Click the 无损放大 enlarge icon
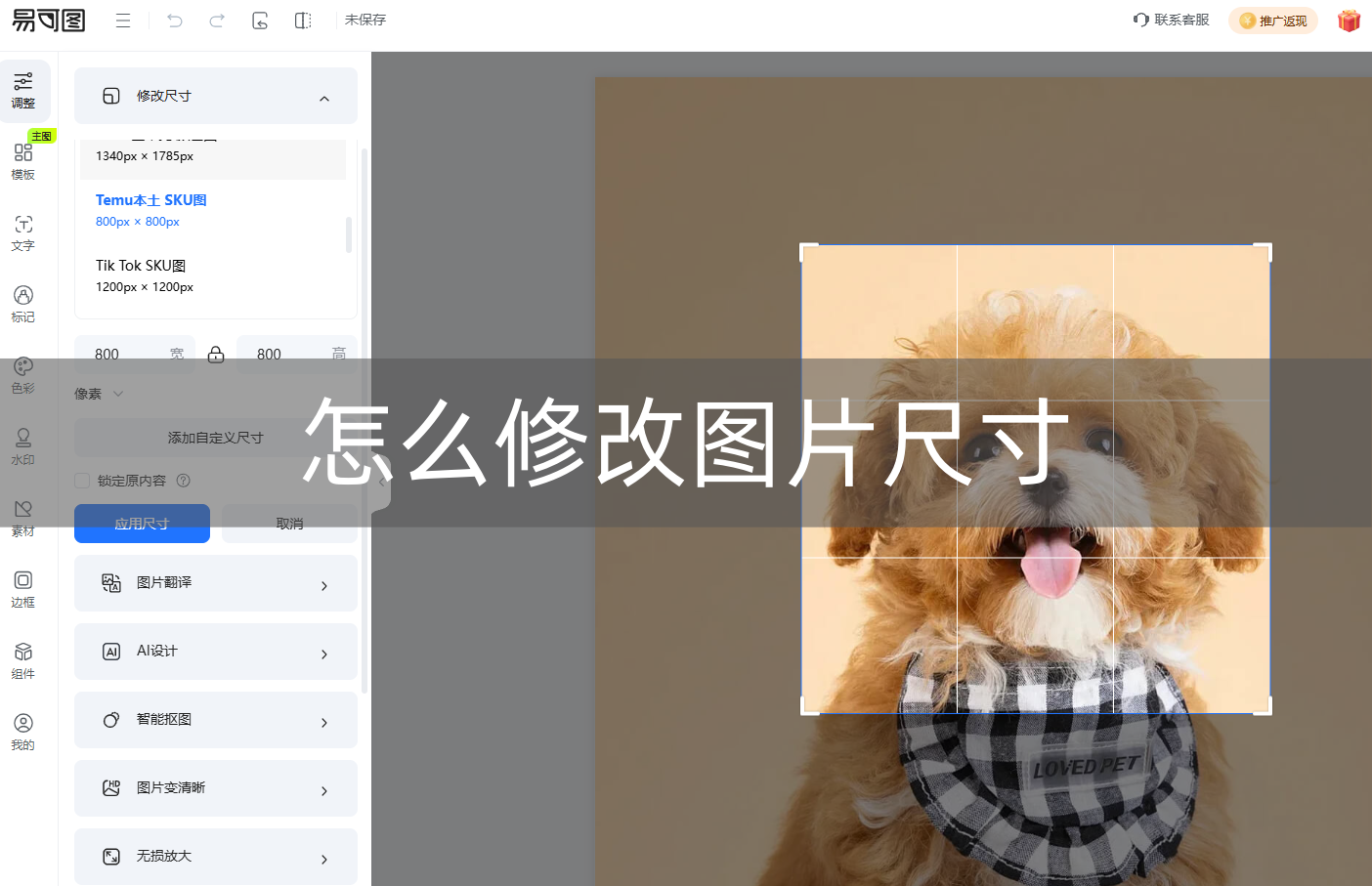Viewport: 1372px width, 886px height. [111, 857]
